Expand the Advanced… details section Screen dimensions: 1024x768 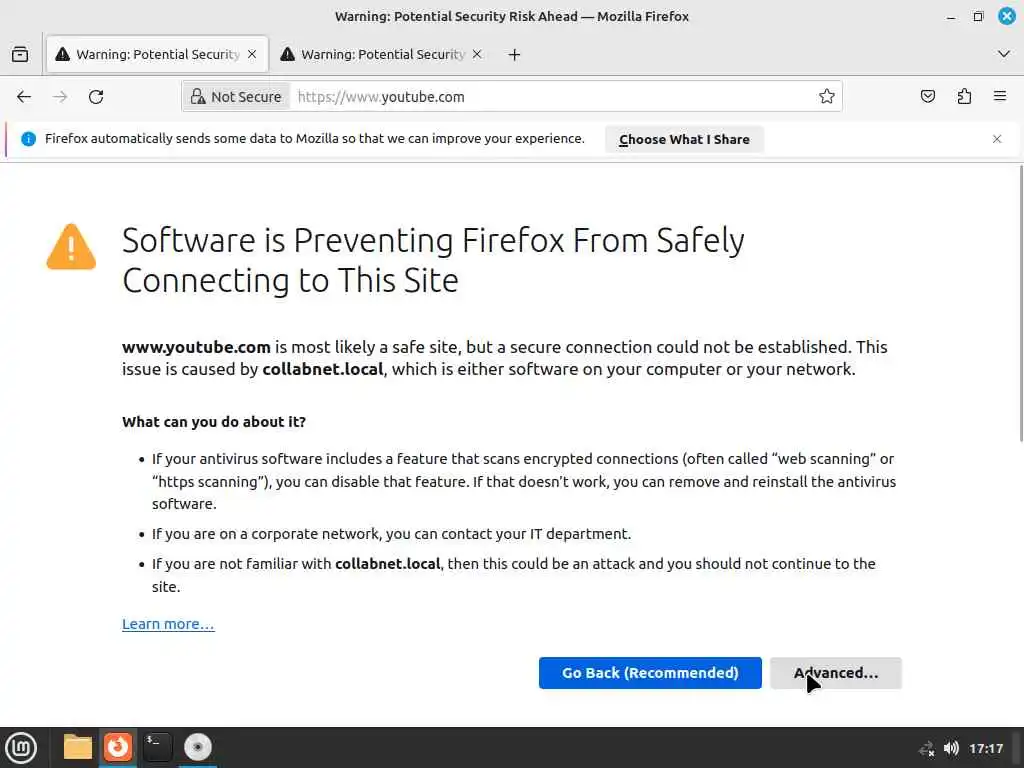(836, 673)
